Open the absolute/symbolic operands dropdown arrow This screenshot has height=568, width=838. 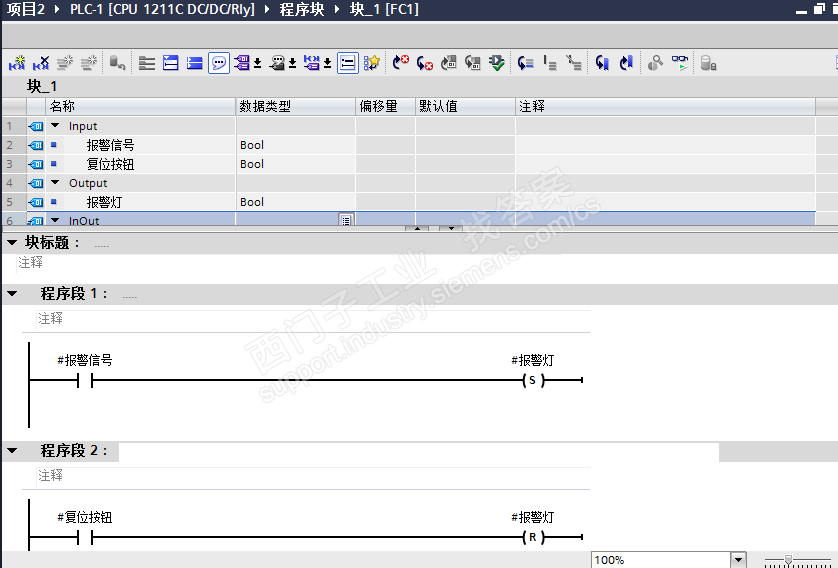click(x=258, y=64)
